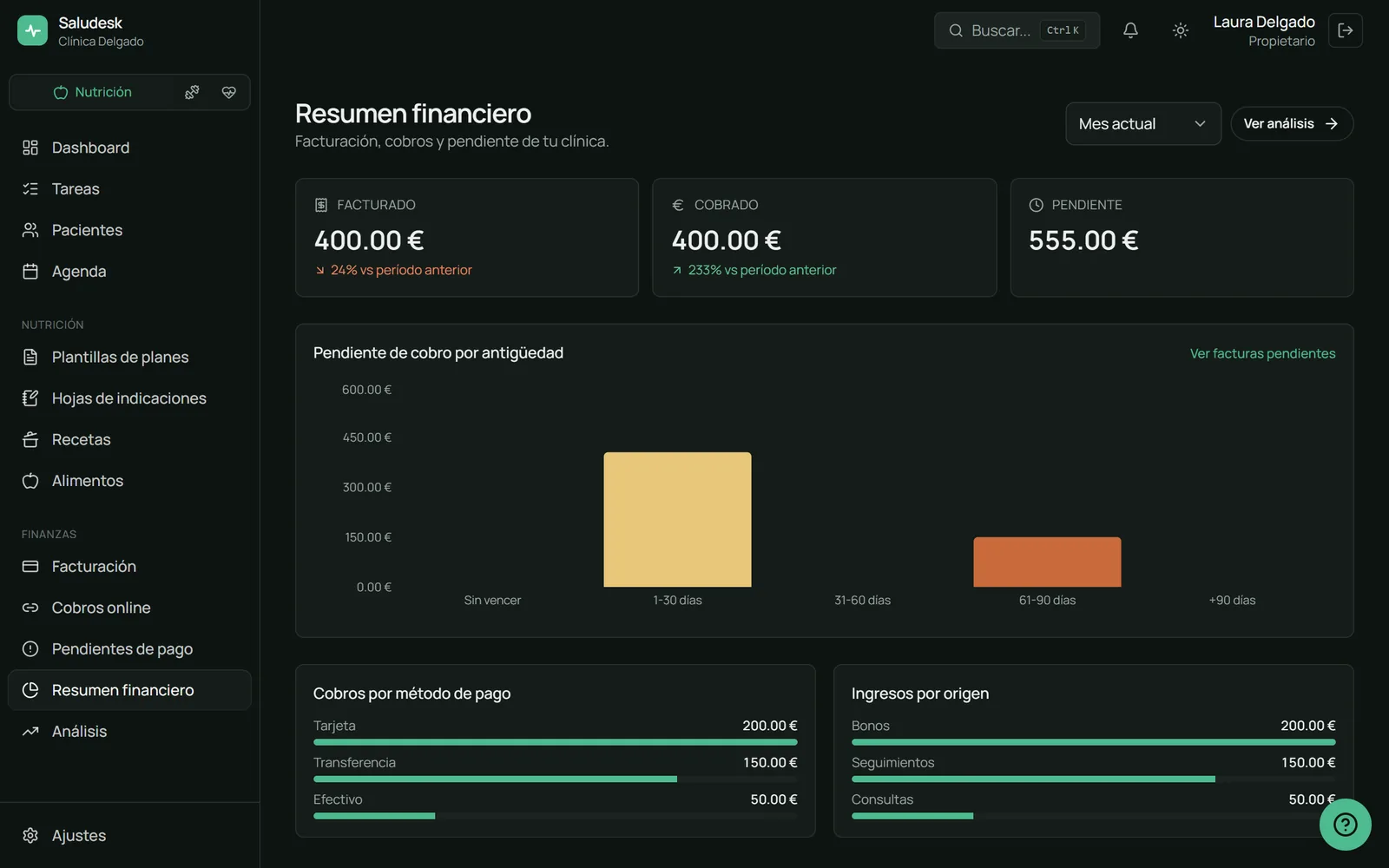Click the logout icon button

(x=1346, y=30)
